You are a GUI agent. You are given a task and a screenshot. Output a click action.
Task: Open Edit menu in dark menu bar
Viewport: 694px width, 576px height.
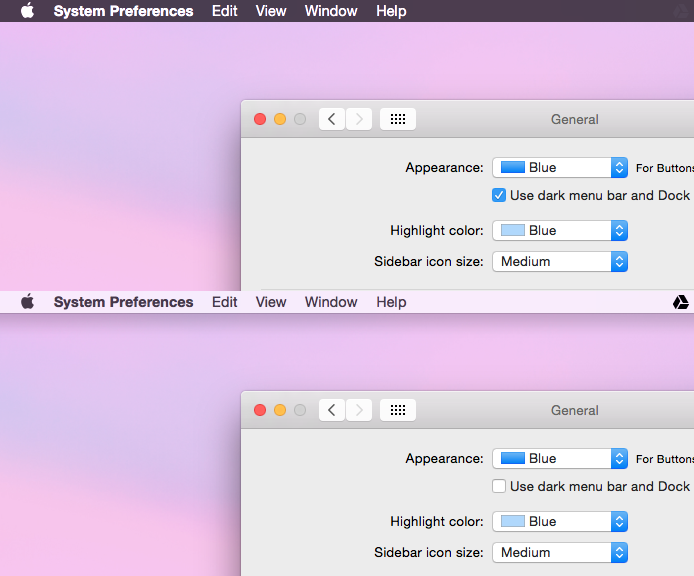click(224, 11)
